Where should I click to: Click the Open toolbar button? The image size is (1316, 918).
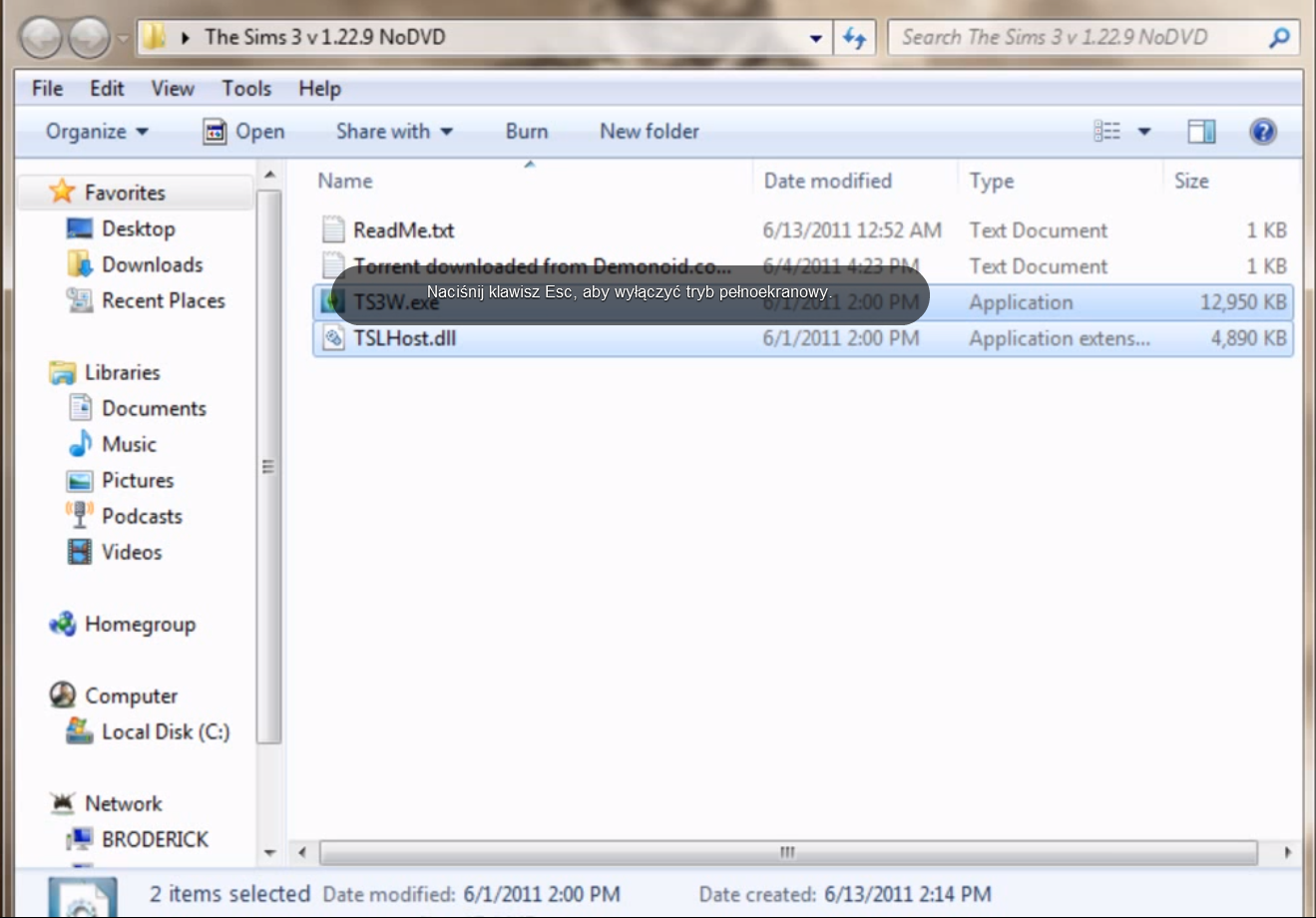click(243, 132)
